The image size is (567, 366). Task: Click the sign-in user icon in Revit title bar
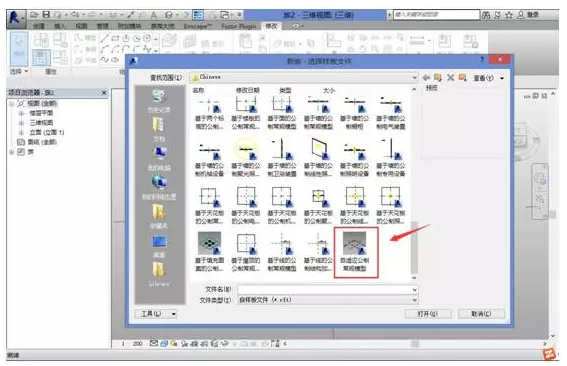(x=520, y=15)
